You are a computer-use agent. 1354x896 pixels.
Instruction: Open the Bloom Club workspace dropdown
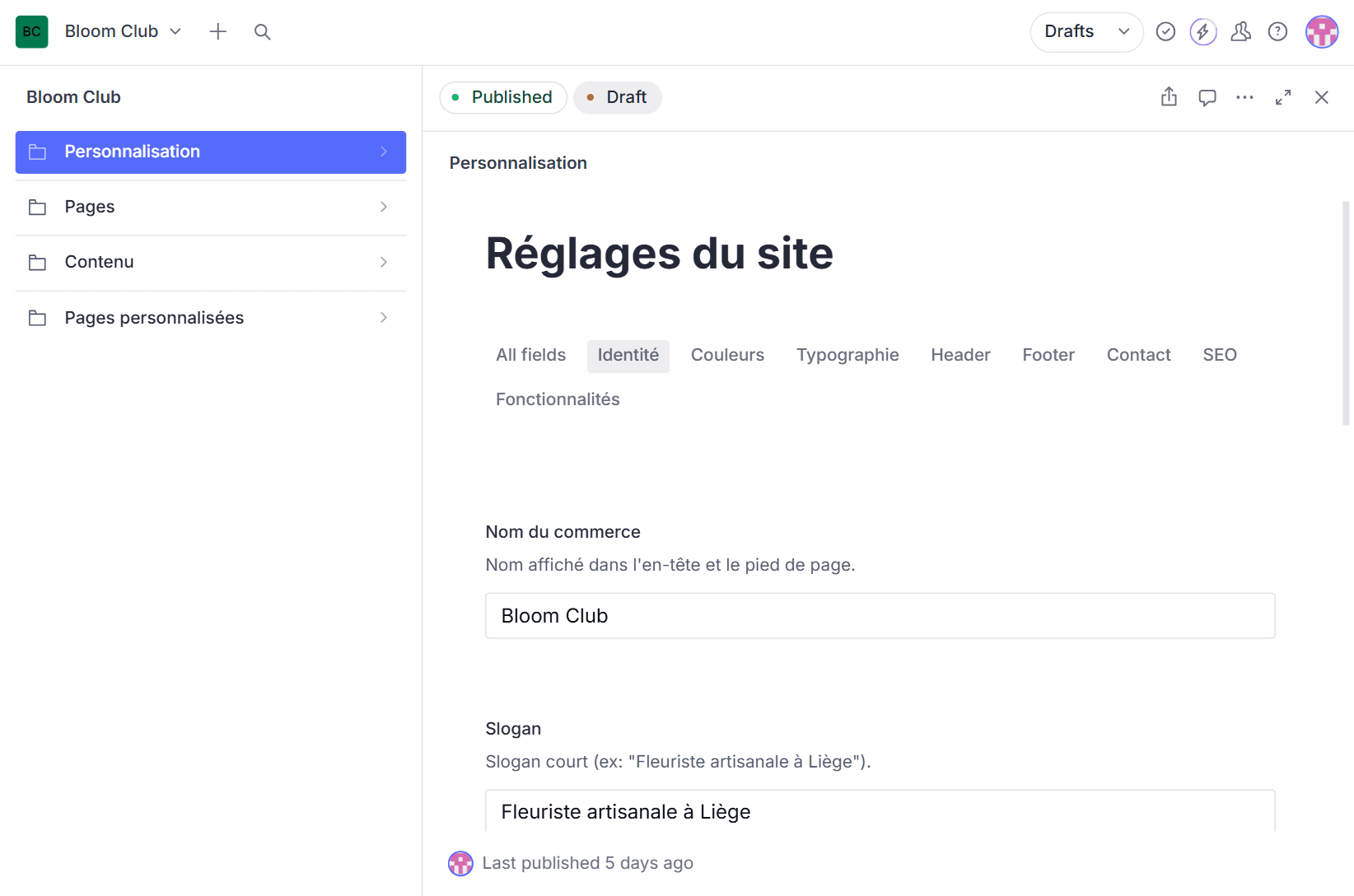(x=122, y=31)
